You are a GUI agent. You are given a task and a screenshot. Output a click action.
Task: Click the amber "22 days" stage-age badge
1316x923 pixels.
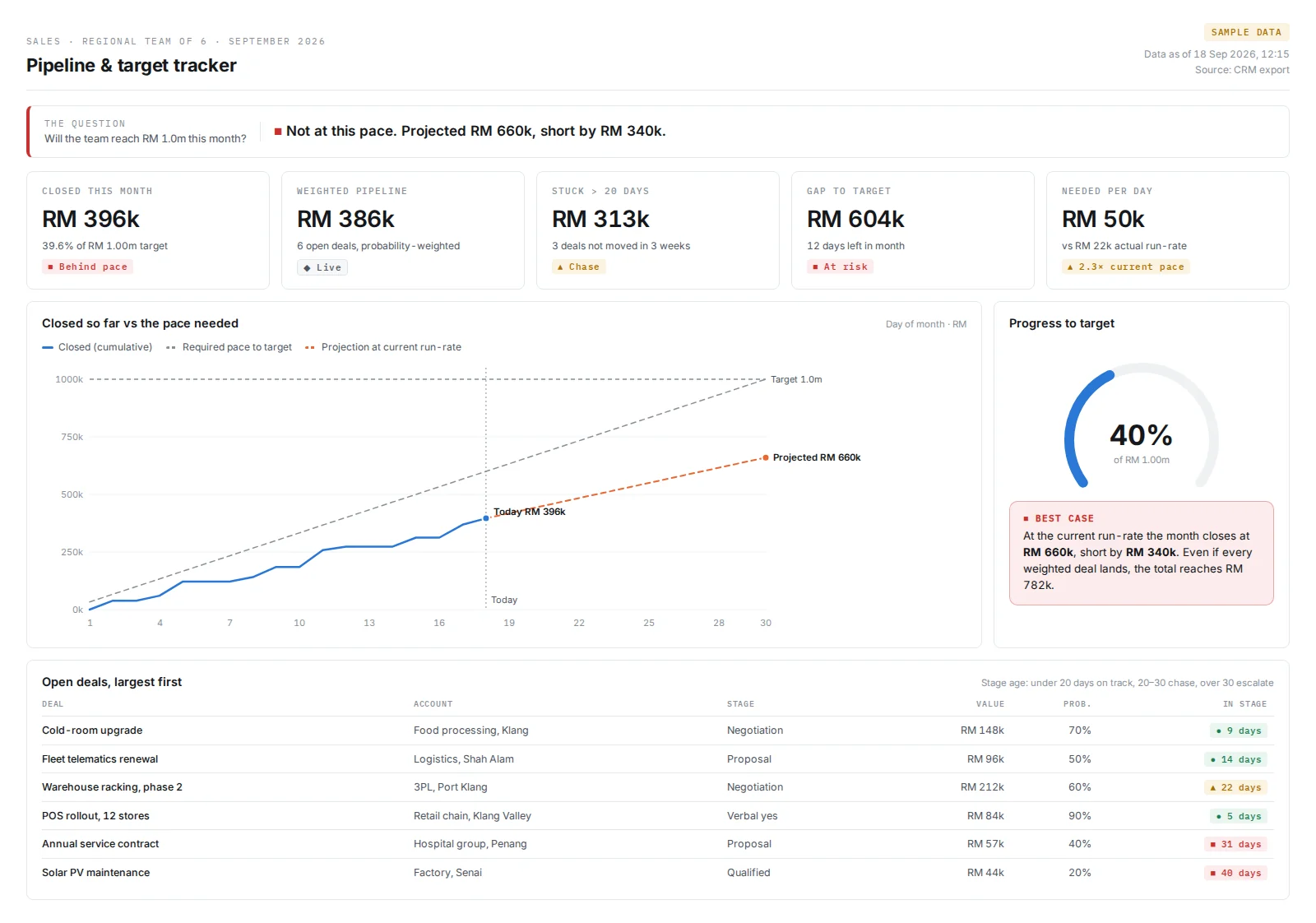1235,787
